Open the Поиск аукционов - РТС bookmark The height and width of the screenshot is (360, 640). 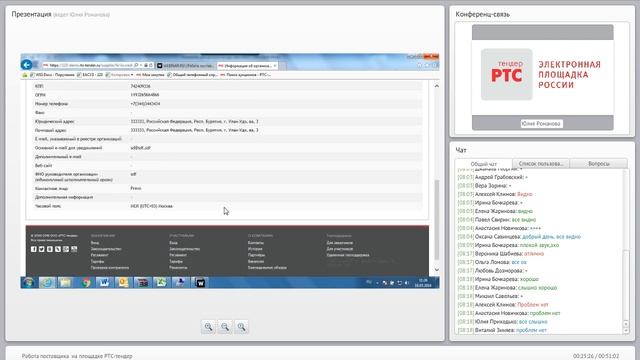tap(245, 75)
